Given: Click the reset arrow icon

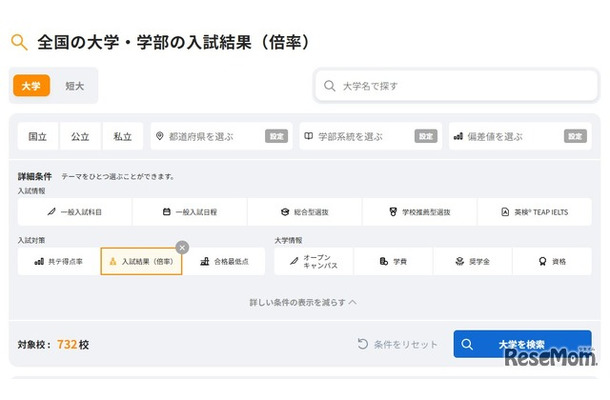Looking at the screenshot, I should coord(363,344).
